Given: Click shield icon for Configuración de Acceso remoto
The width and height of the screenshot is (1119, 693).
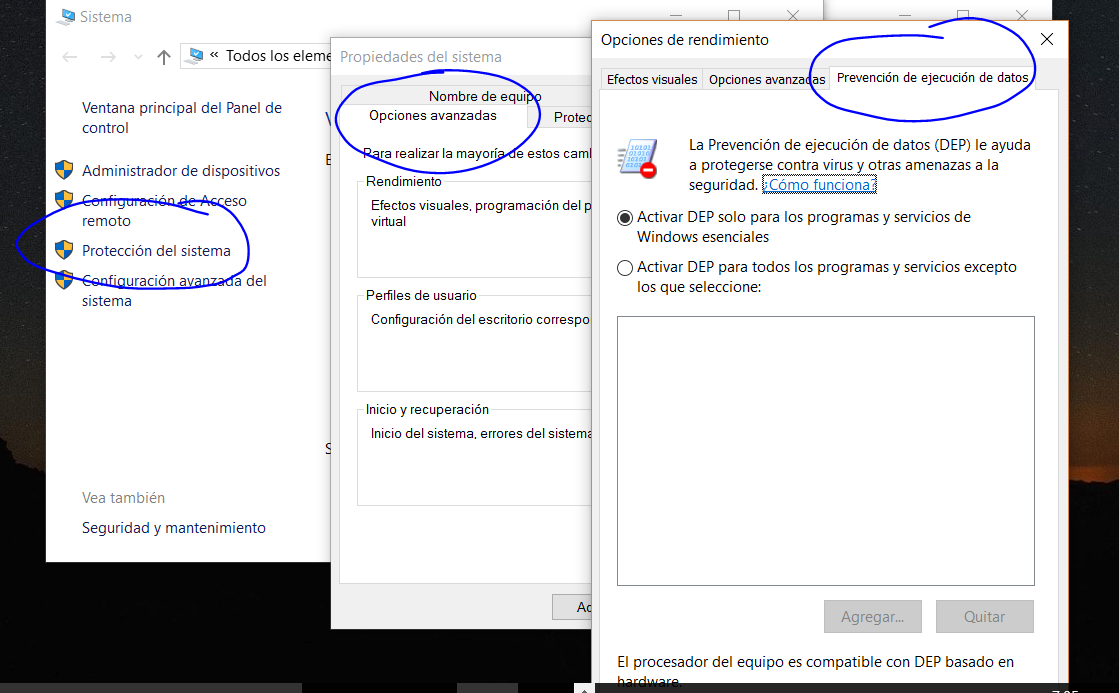Looking at the screenshot, I should pos(64,200).
